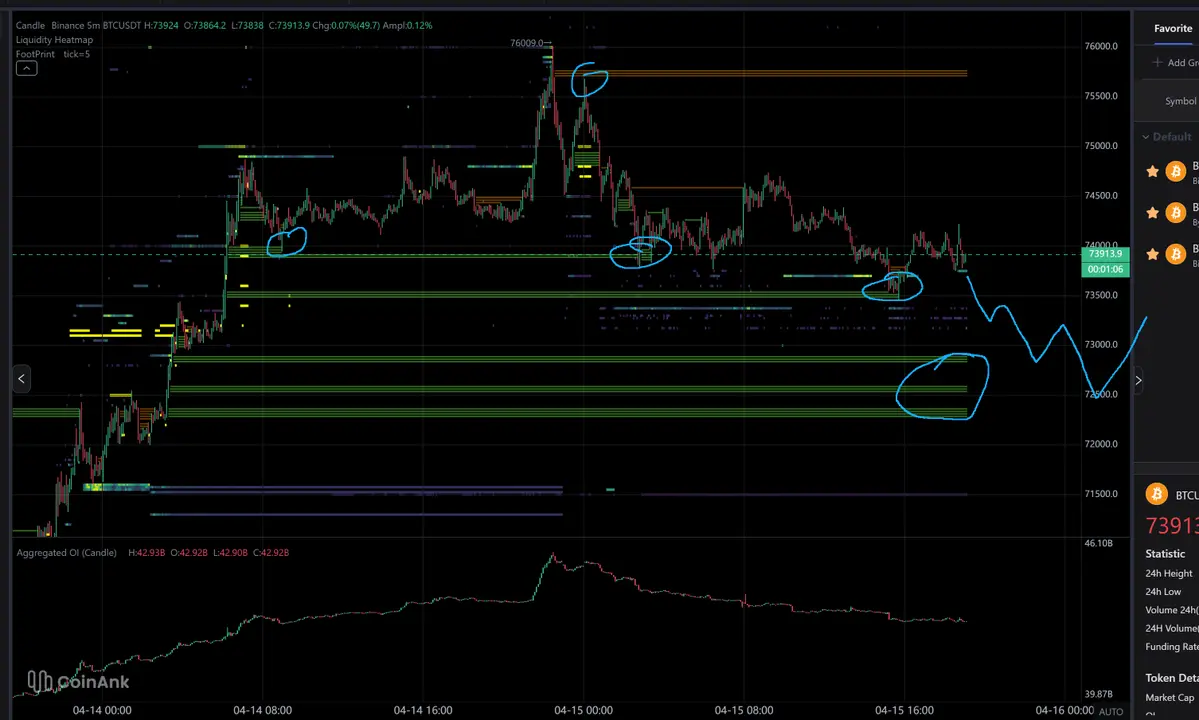This screenshot has width=1199, height=720.
Task: Click the plus Add Group button
Action: click(x=1175, y=63)
